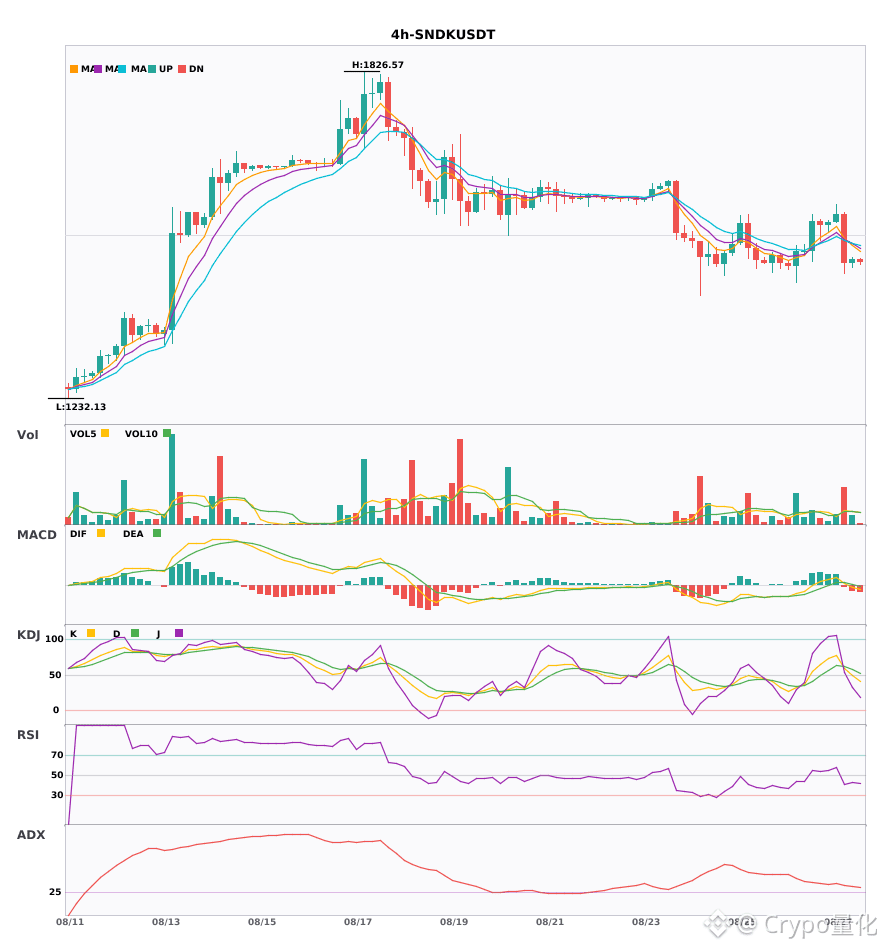Click the purple J legend swatch
This screenshot has width=885, height=950.
(179, 633)
